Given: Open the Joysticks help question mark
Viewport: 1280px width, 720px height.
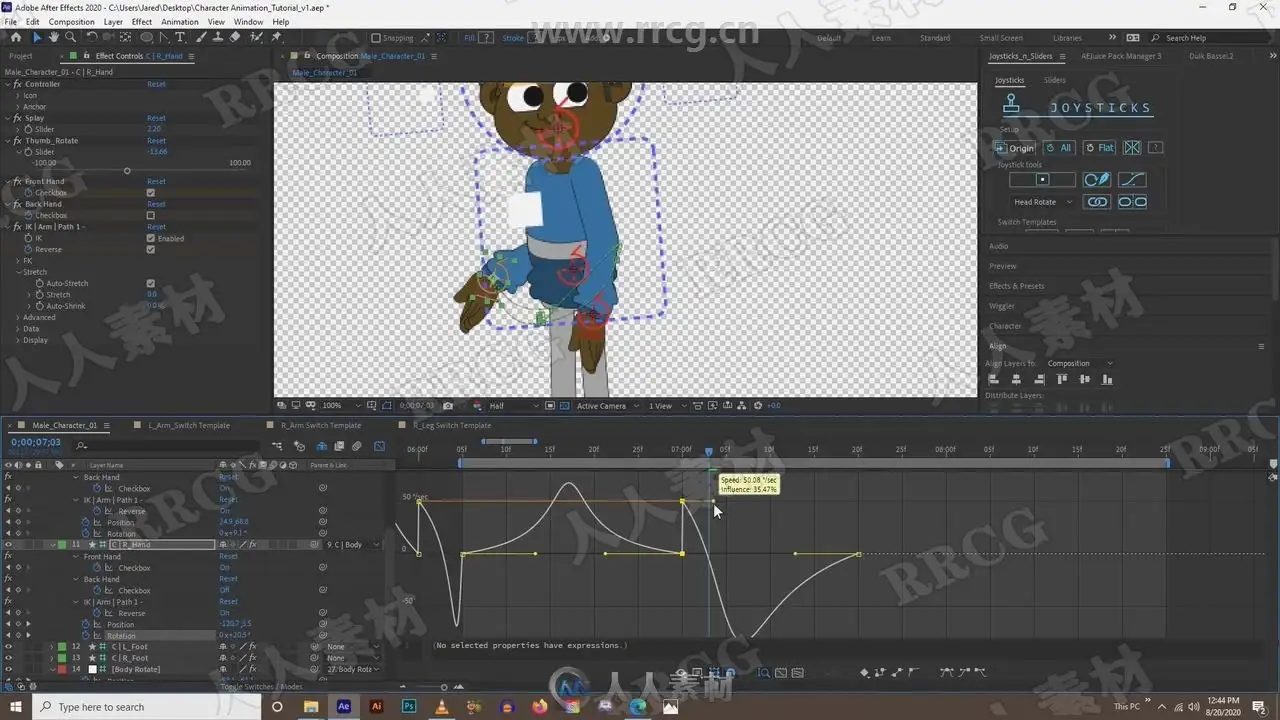Looking at the screenshot, I should [x=1155, y=148].
